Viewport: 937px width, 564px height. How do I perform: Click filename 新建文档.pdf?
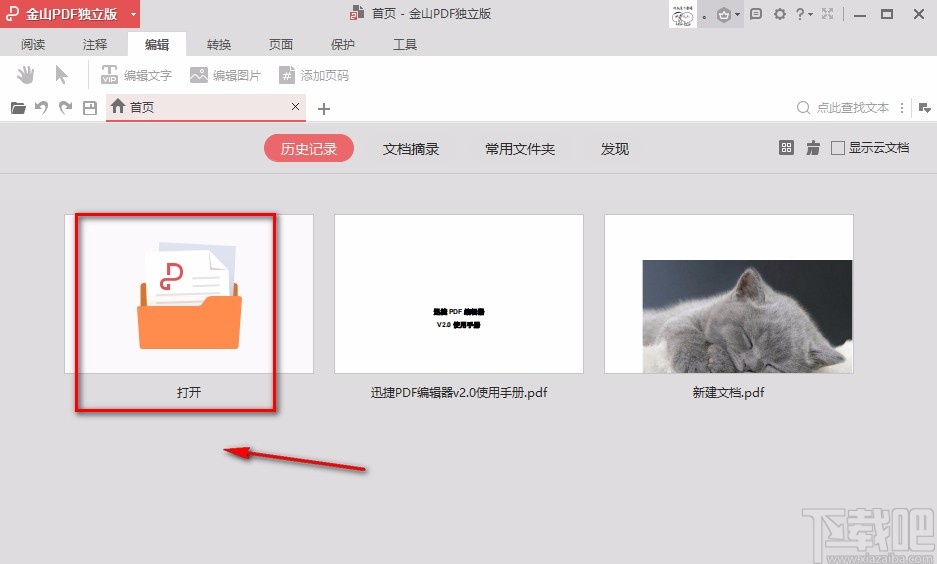pos(728,393)
